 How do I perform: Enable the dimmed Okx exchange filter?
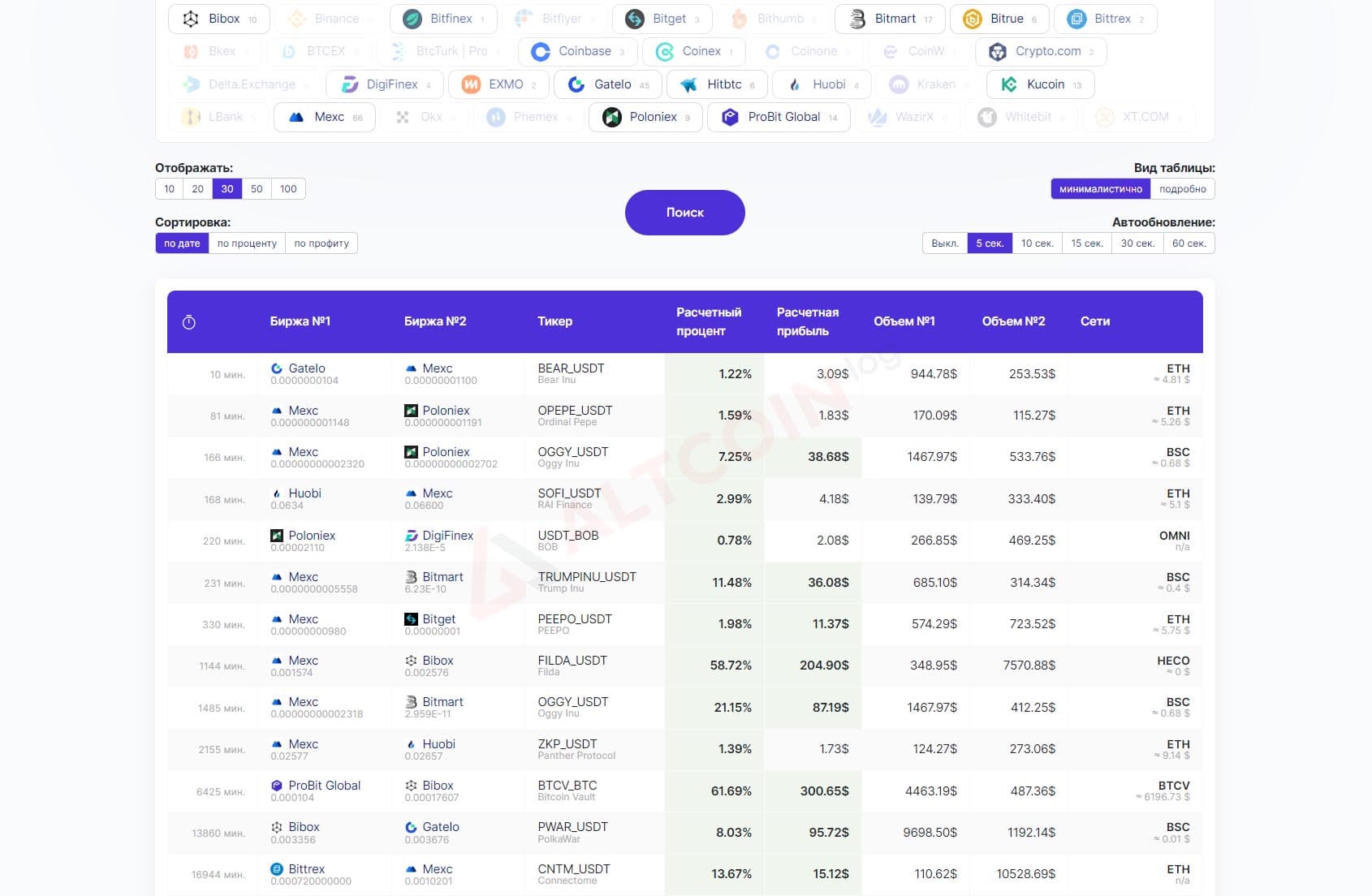(x=424, y=117)
